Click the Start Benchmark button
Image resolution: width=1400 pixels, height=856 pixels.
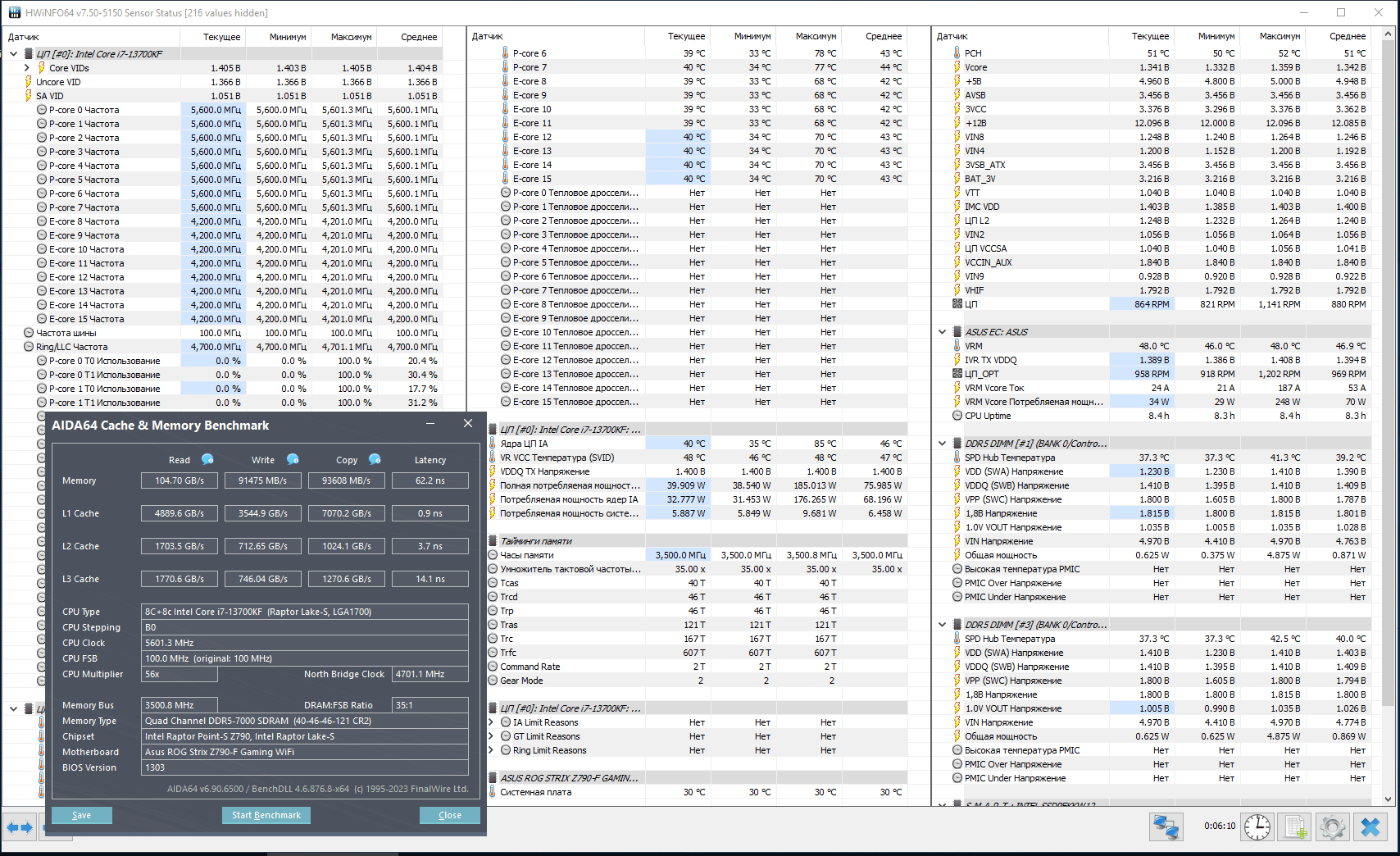click(266, 815)
